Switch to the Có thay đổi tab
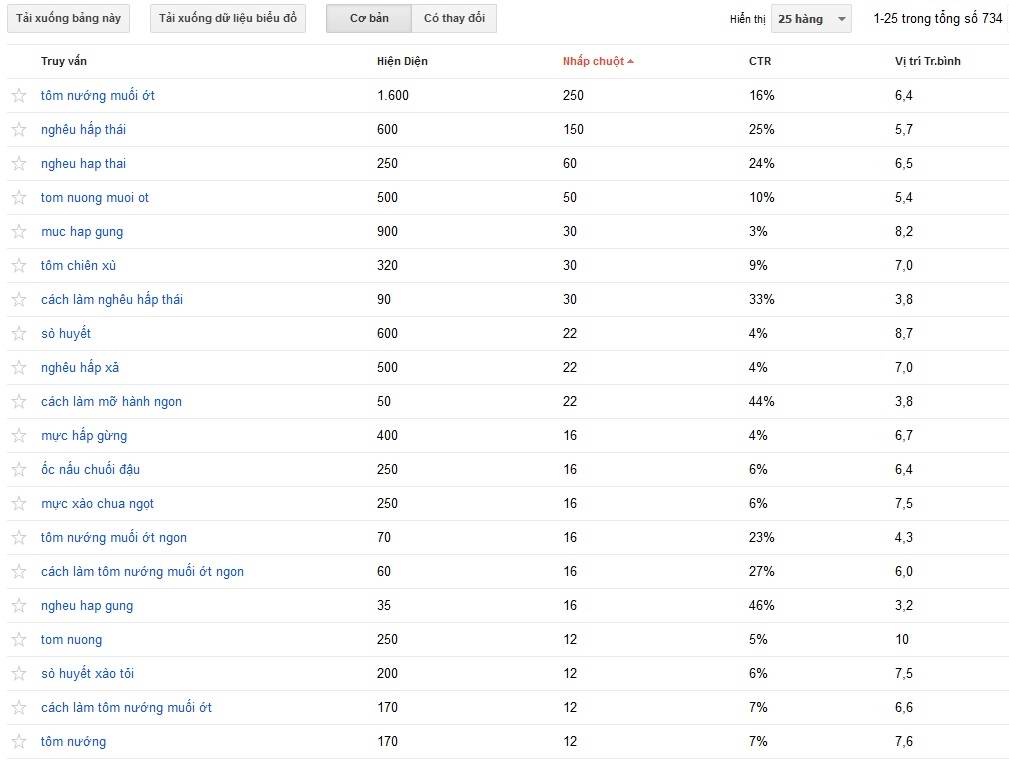Viewport: 1009px width, 762px height. pos(454,19)
